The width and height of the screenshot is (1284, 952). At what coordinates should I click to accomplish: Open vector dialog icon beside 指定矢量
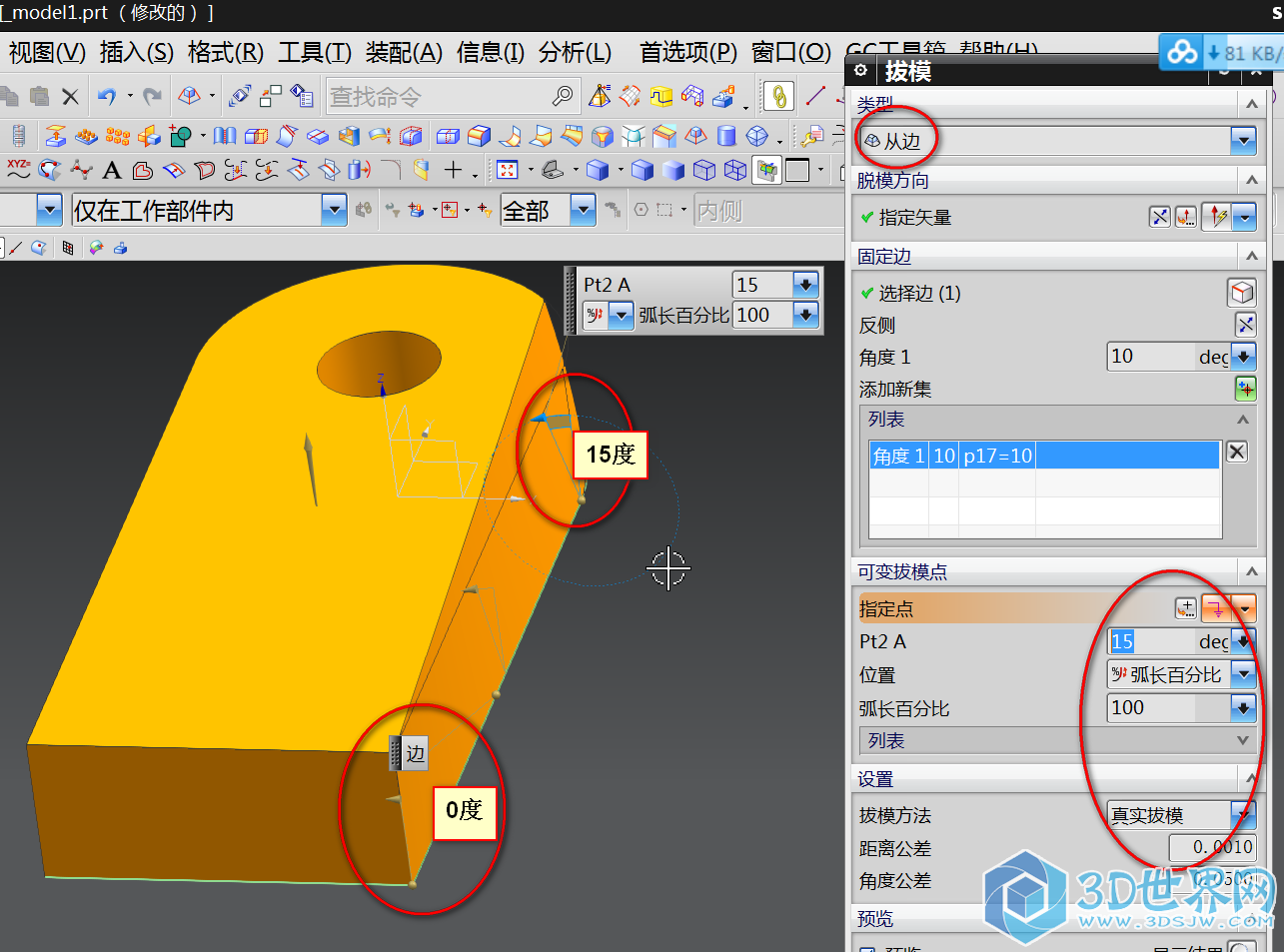point(1185,217)
